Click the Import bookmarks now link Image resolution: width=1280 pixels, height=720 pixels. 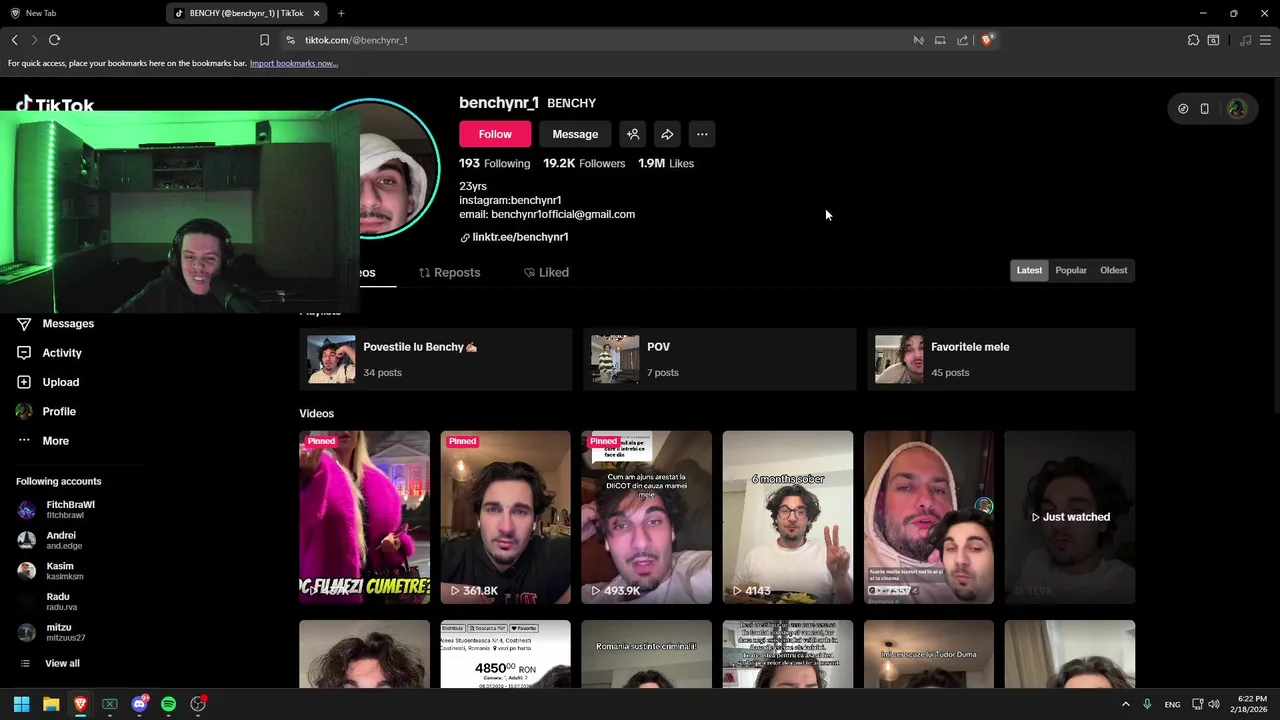(x=293, y=63)
